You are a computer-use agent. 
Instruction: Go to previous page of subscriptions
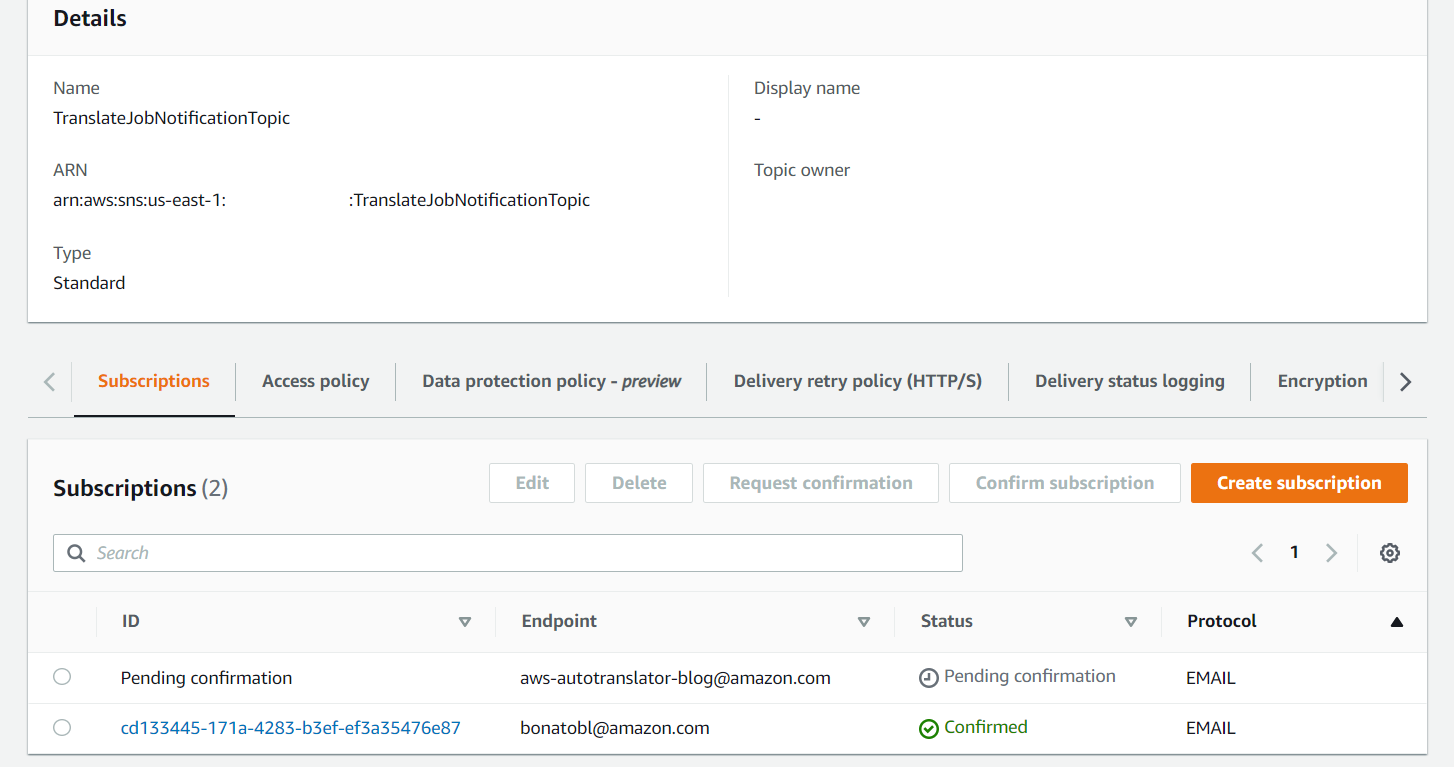[x=1258, y=553]
